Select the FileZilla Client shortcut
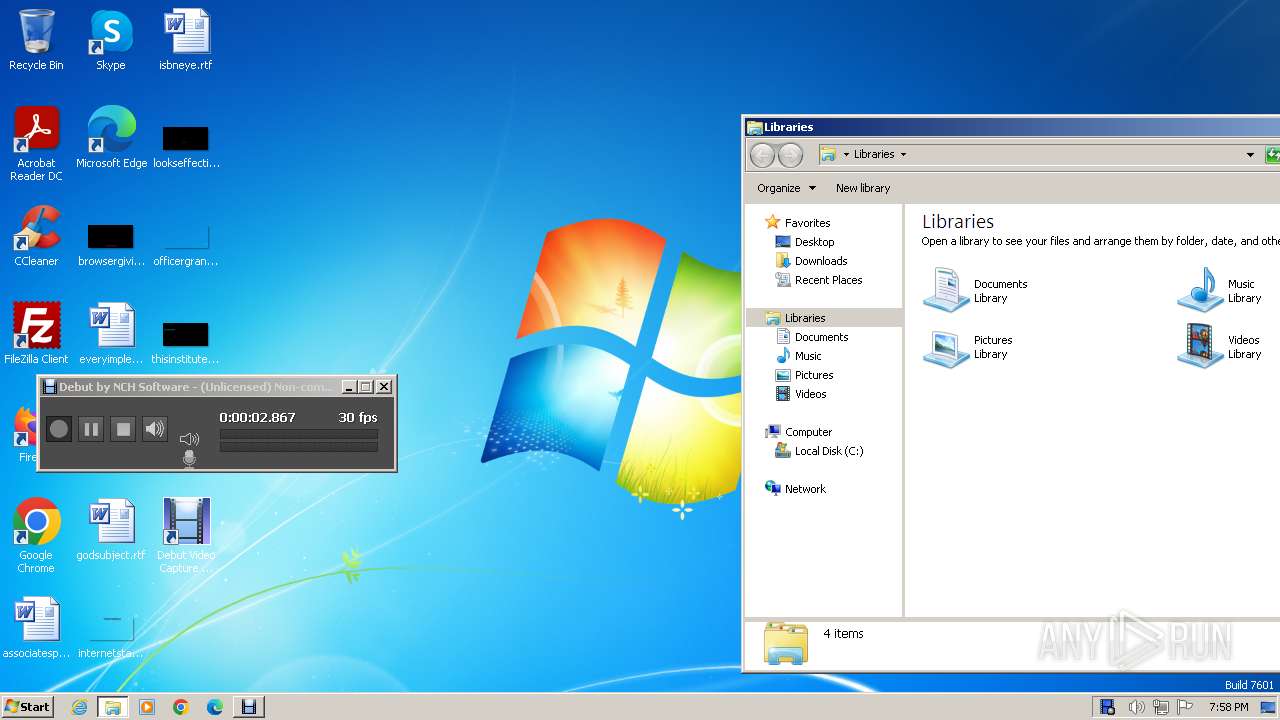 pyautogui.click(x=36, y=334)
